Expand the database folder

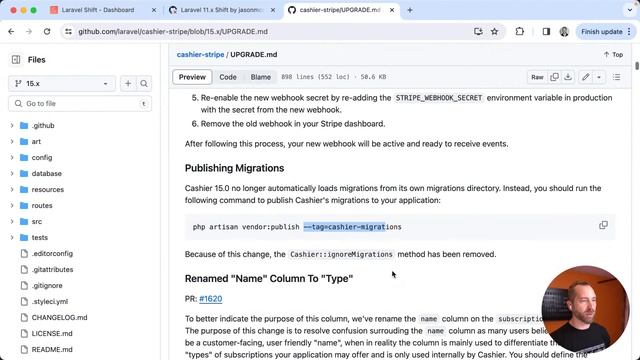pos(12,173)
